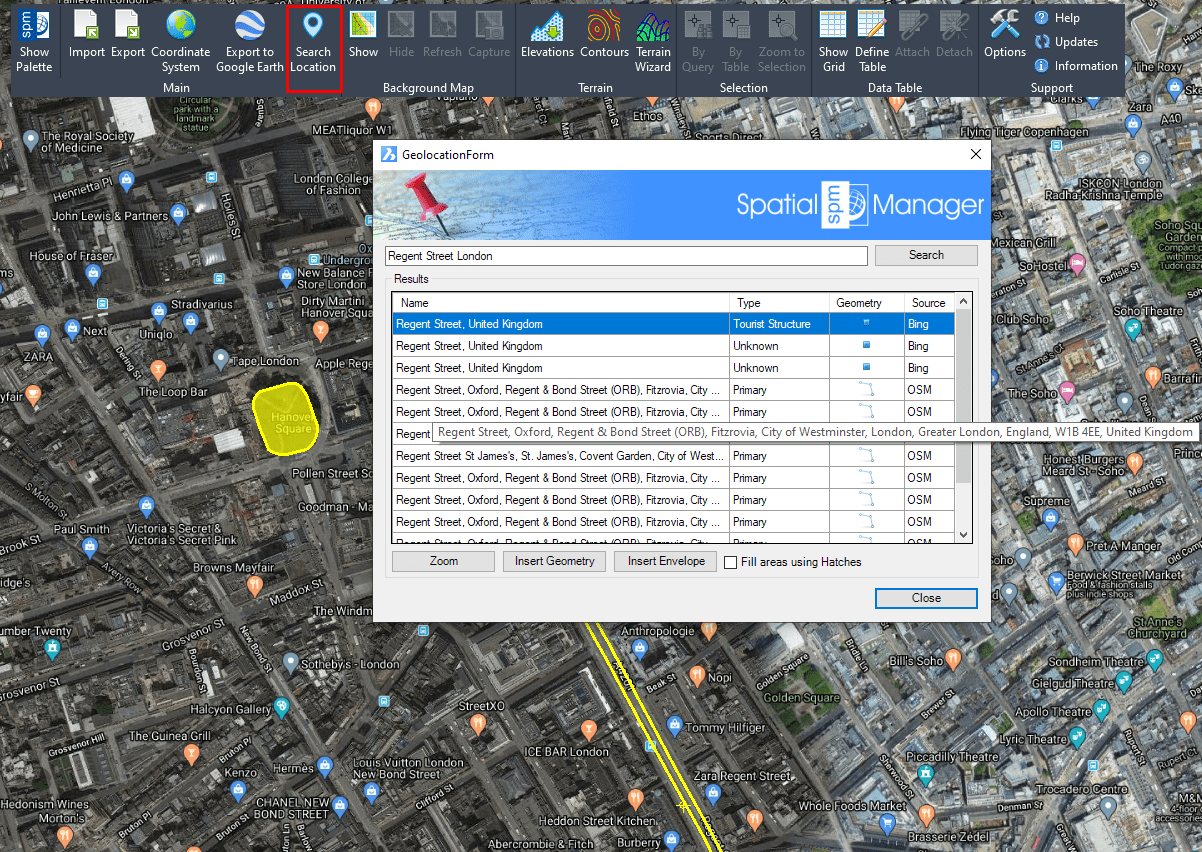
Task: Capture the background map image
Action: (489, 36)
